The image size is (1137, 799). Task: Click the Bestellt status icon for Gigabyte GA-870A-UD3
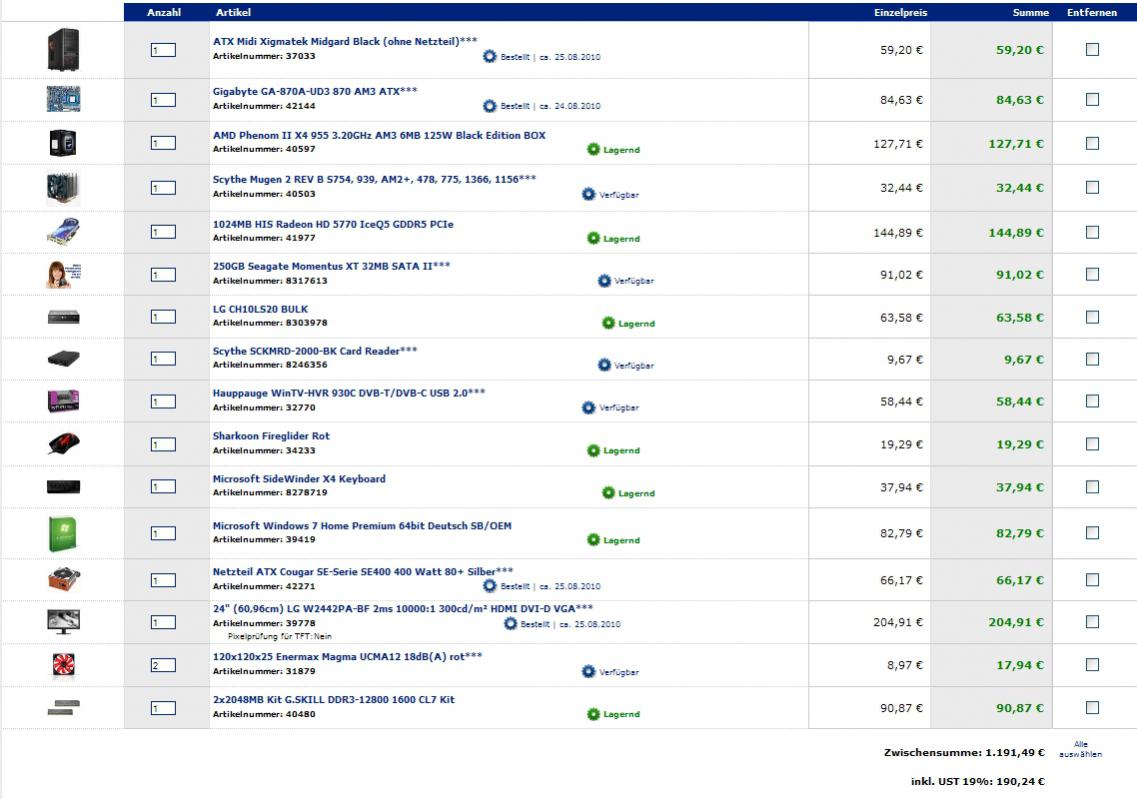[489, 106]
